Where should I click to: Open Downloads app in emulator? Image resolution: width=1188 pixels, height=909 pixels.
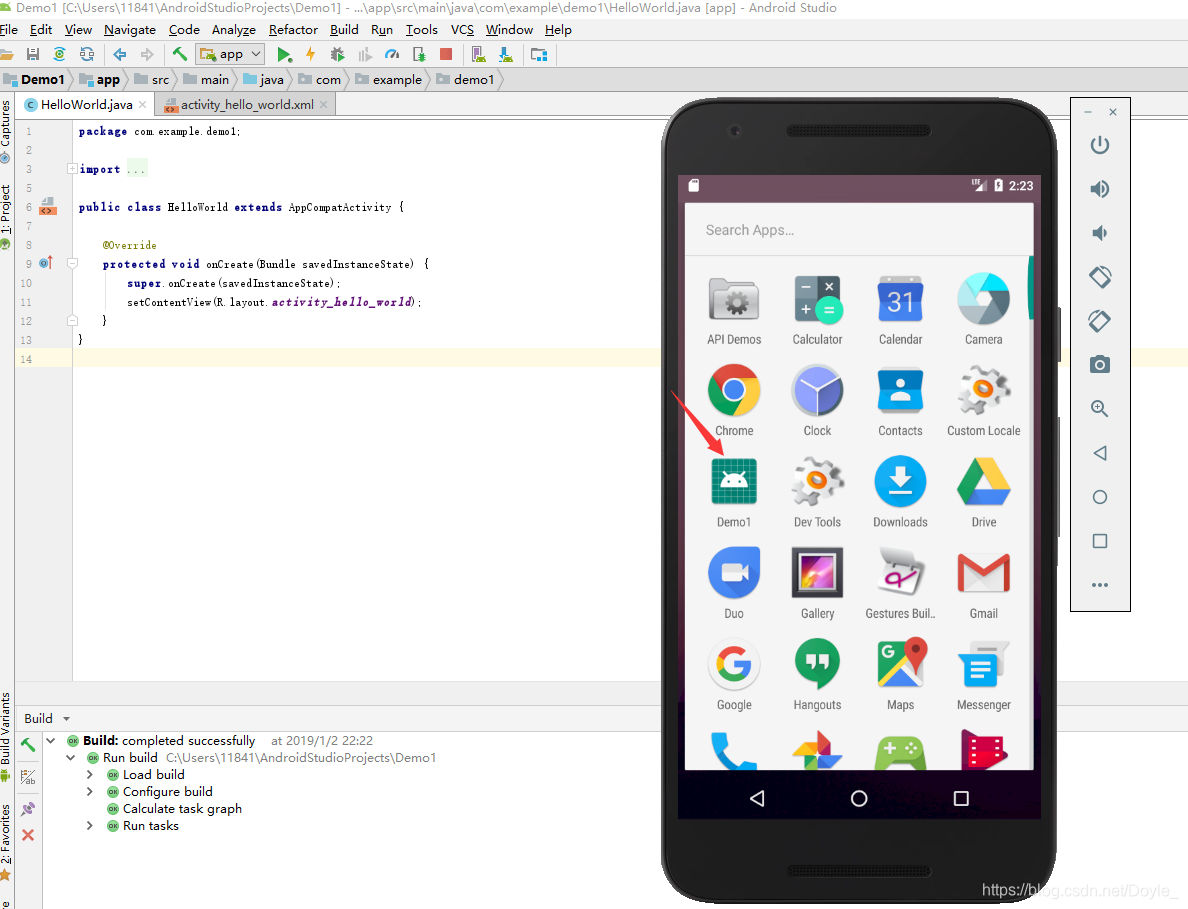900,492
